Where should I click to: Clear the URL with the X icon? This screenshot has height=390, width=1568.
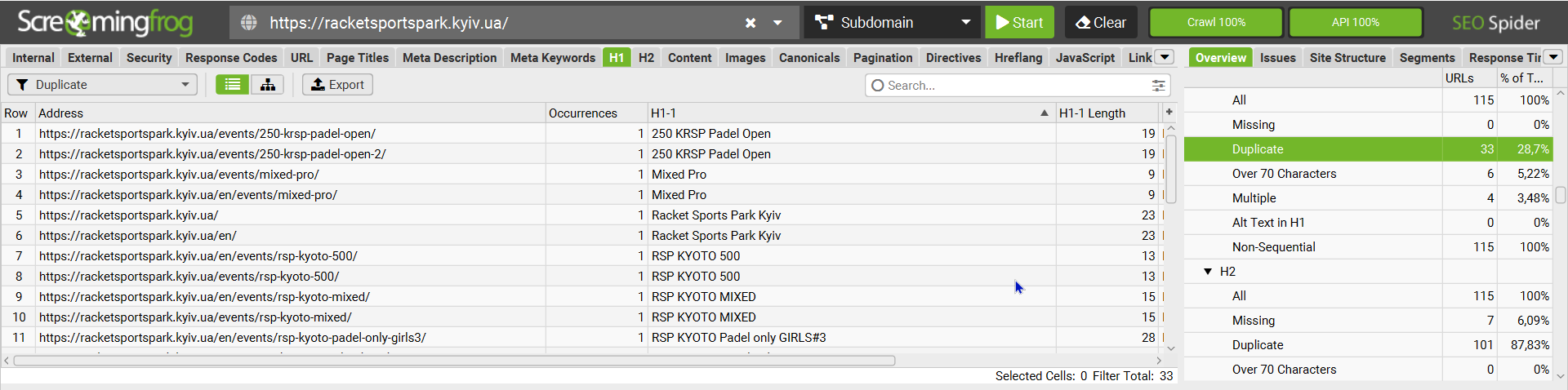coord(751,23)
